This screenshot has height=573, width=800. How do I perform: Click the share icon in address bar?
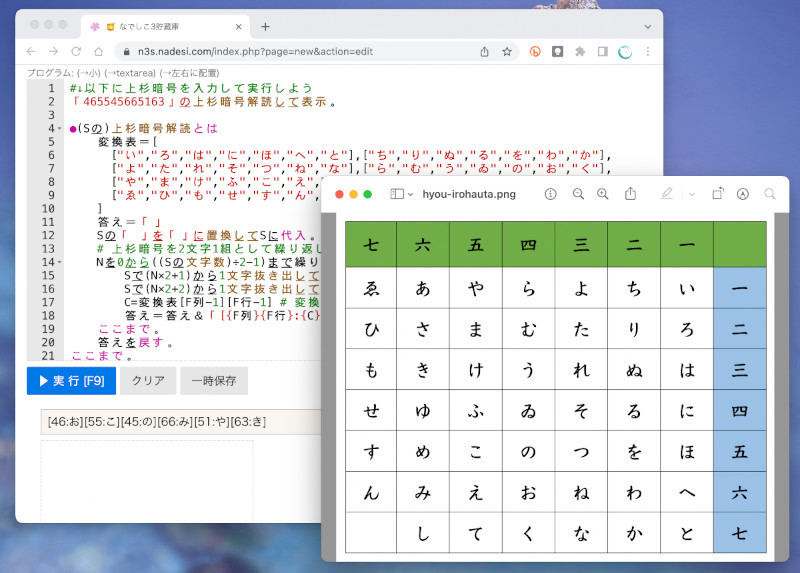point(484,52)
